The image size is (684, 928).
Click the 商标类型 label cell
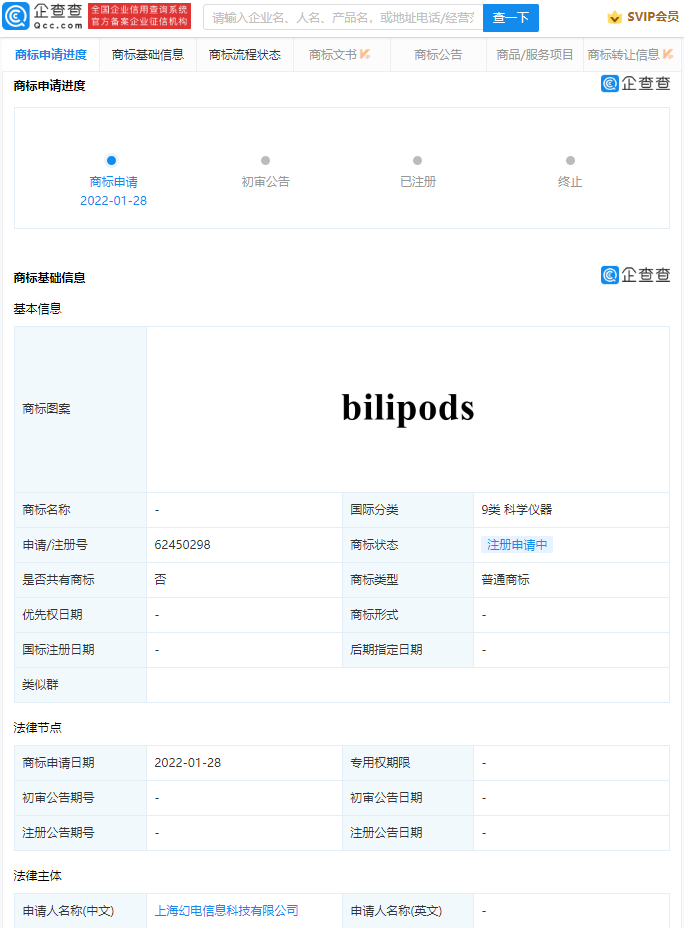click(x=408, y=579)
